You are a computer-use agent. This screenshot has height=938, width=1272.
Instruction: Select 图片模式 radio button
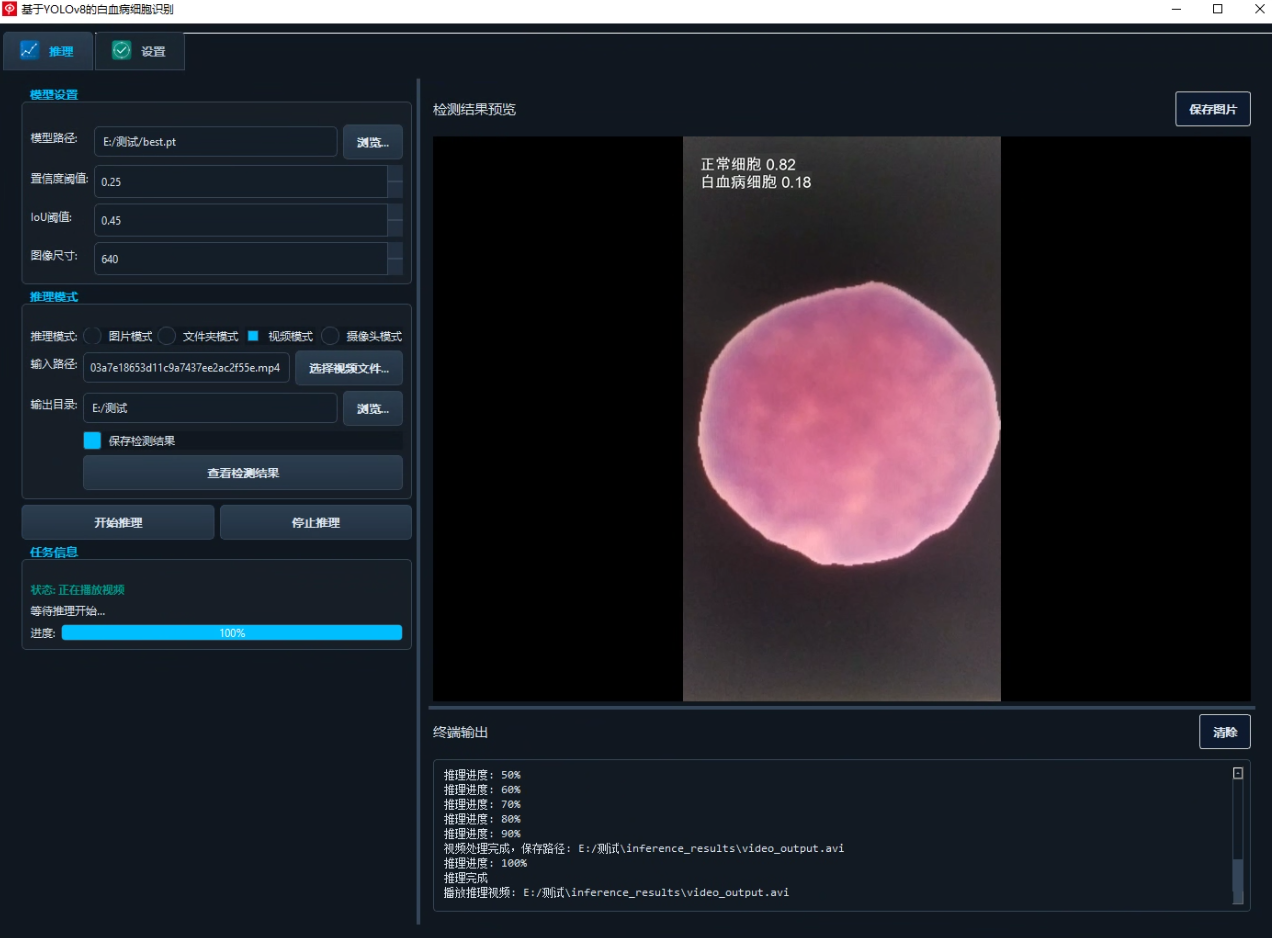93,336
